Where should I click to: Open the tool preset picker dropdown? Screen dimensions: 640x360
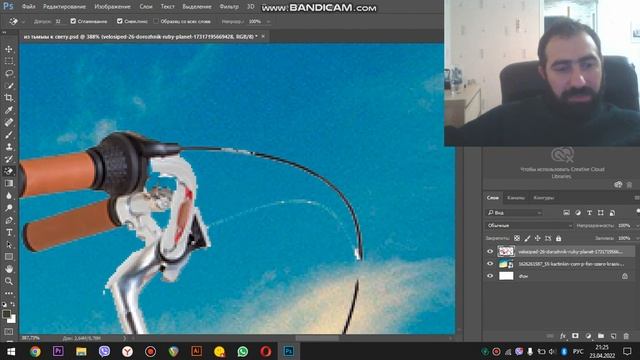pyautogui.click(x=24, y=21)
